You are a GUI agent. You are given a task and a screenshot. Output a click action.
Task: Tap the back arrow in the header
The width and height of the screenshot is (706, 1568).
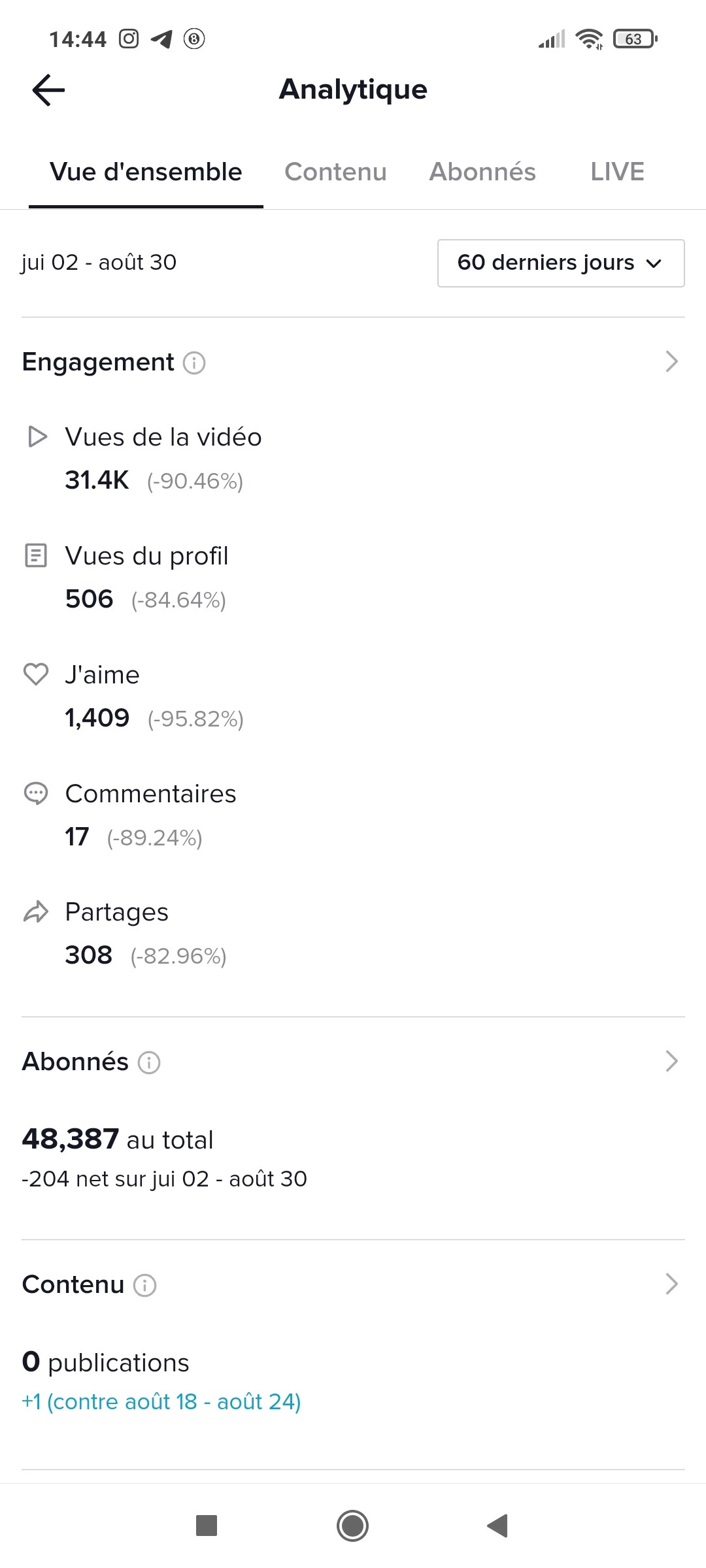tap(49, 90)
